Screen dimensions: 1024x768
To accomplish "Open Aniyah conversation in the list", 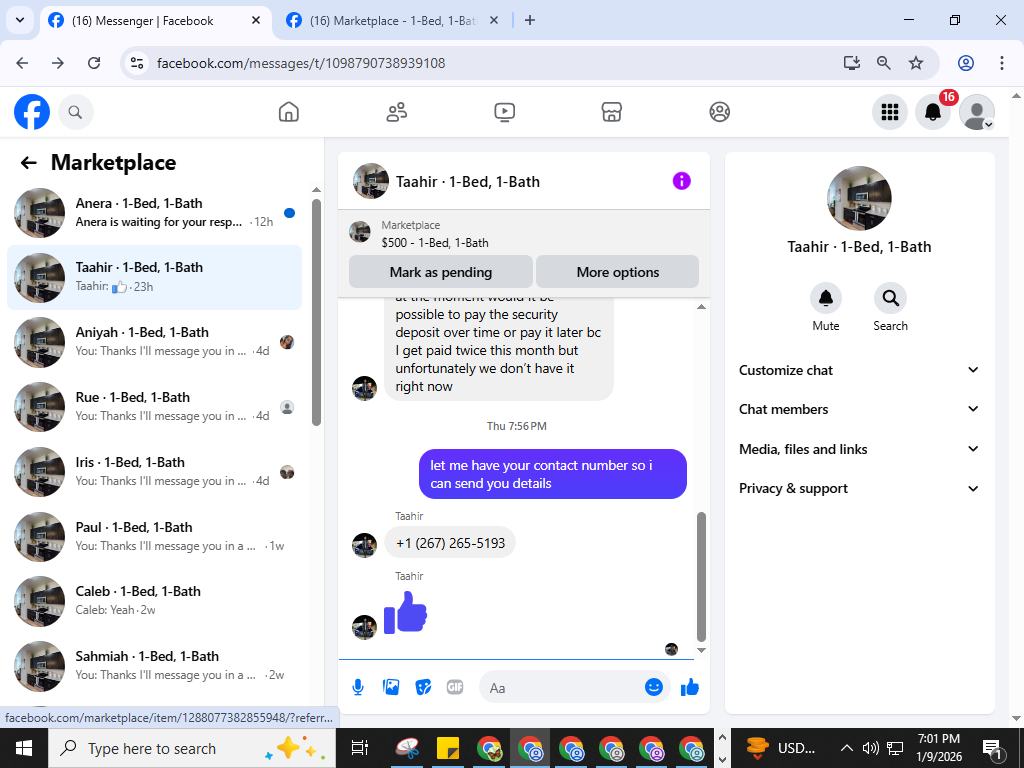I will 155,342.
